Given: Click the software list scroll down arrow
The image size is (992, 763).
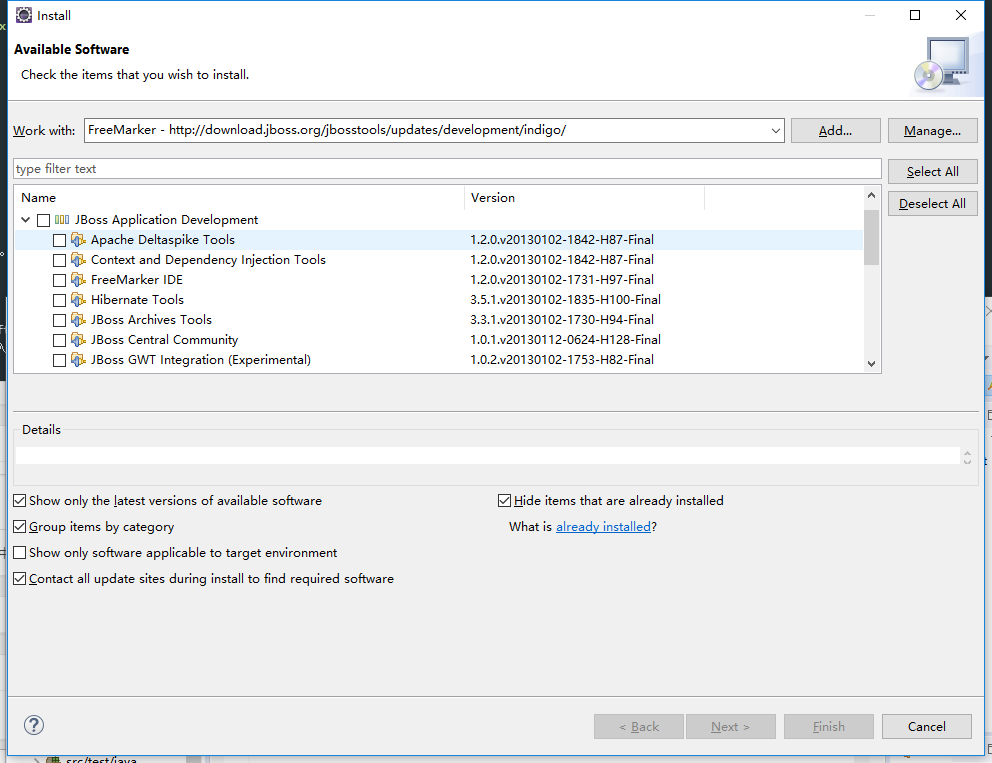Looking at the screenshot, I should (x=871, y=363).
